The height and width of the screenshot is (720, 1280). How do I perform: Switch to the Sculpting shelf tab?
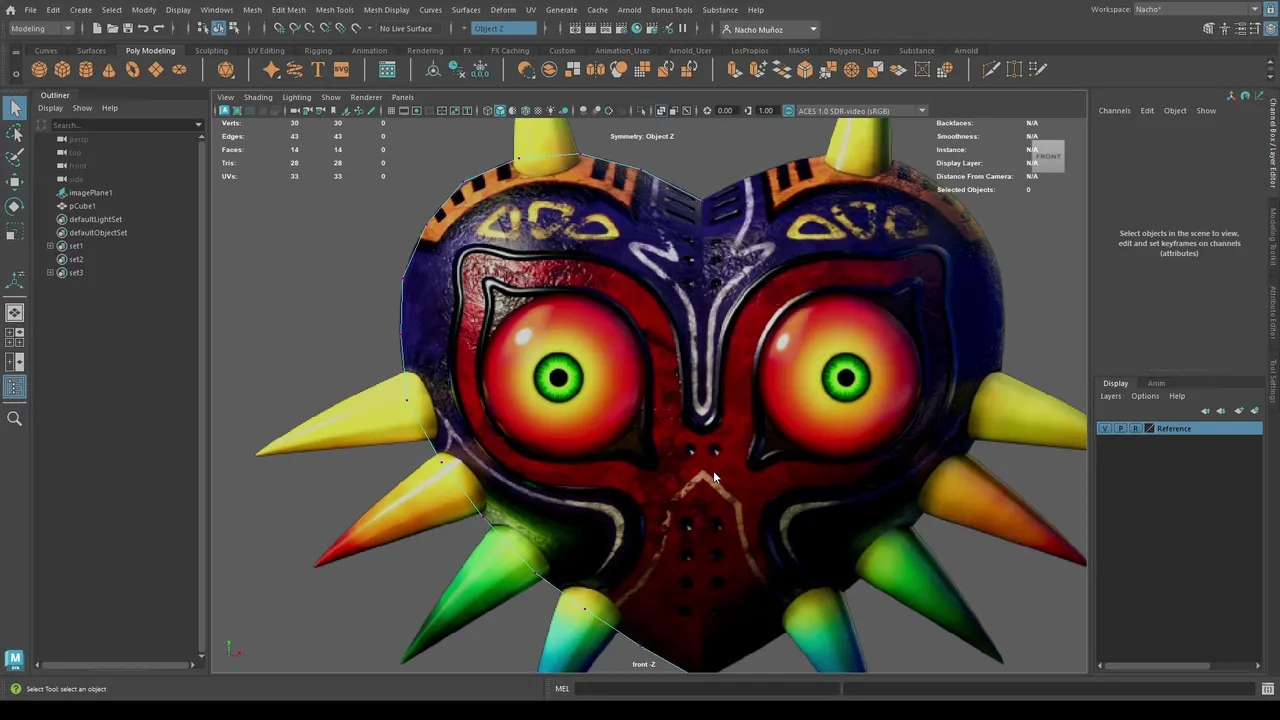211,50
